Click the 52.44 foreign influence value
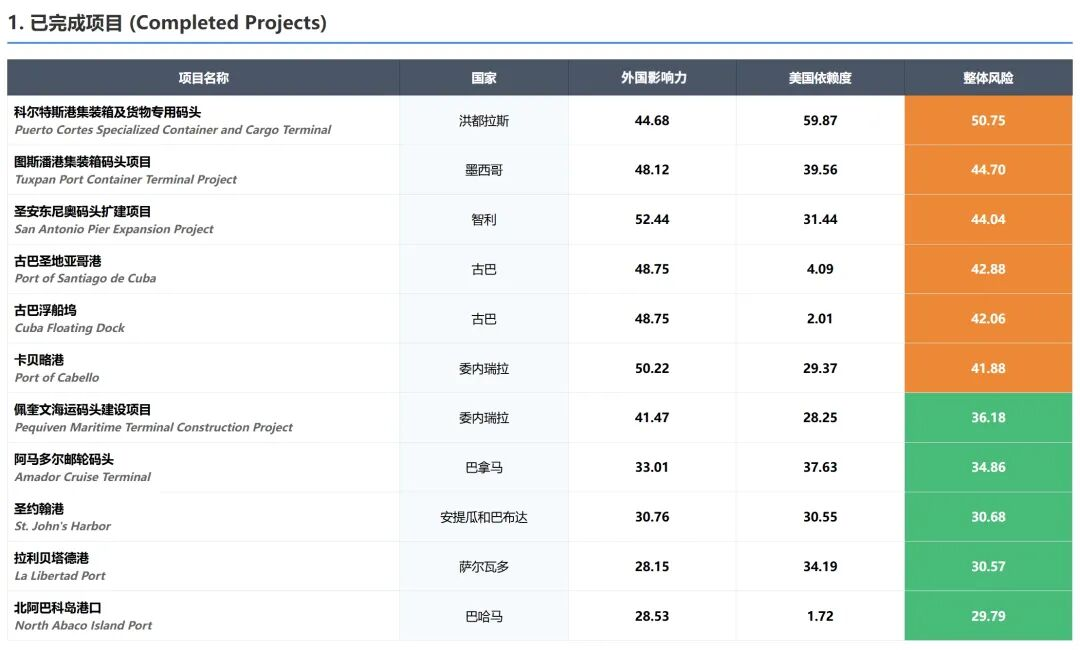The width and height of the screenshot is (1080, 650). coord(652,220)
